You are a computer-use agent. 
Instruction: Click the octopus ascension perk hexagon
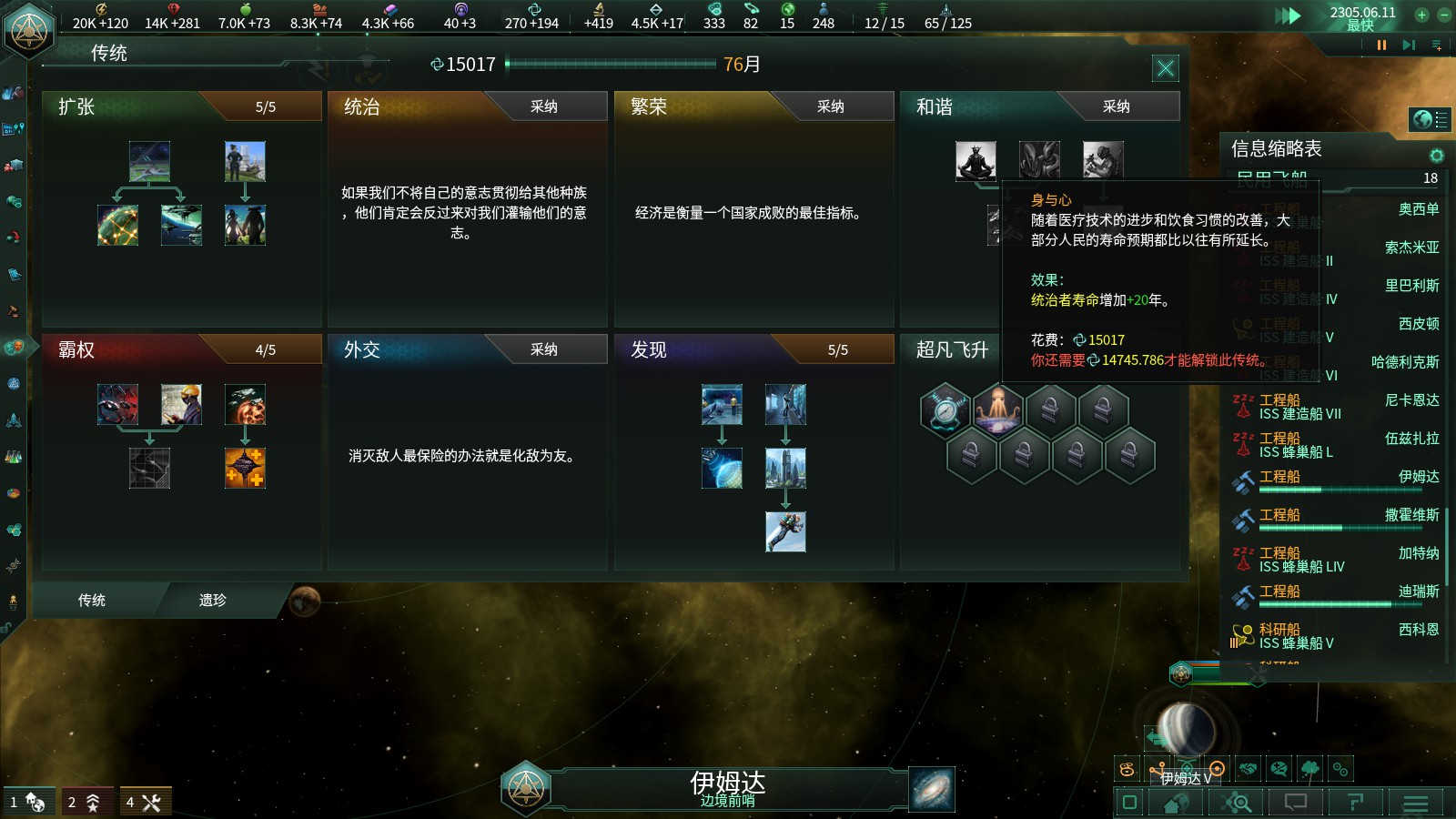pyautogui.click(x=997, y=409)
